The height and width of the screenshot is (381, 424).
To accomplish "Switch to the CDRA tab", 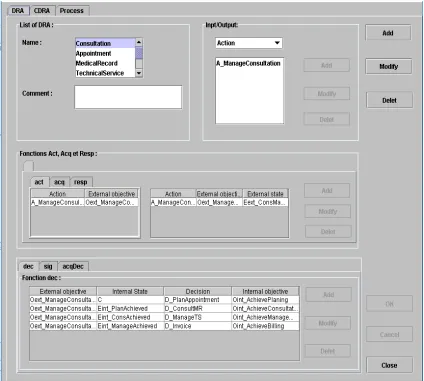I will tap(42, 11).
